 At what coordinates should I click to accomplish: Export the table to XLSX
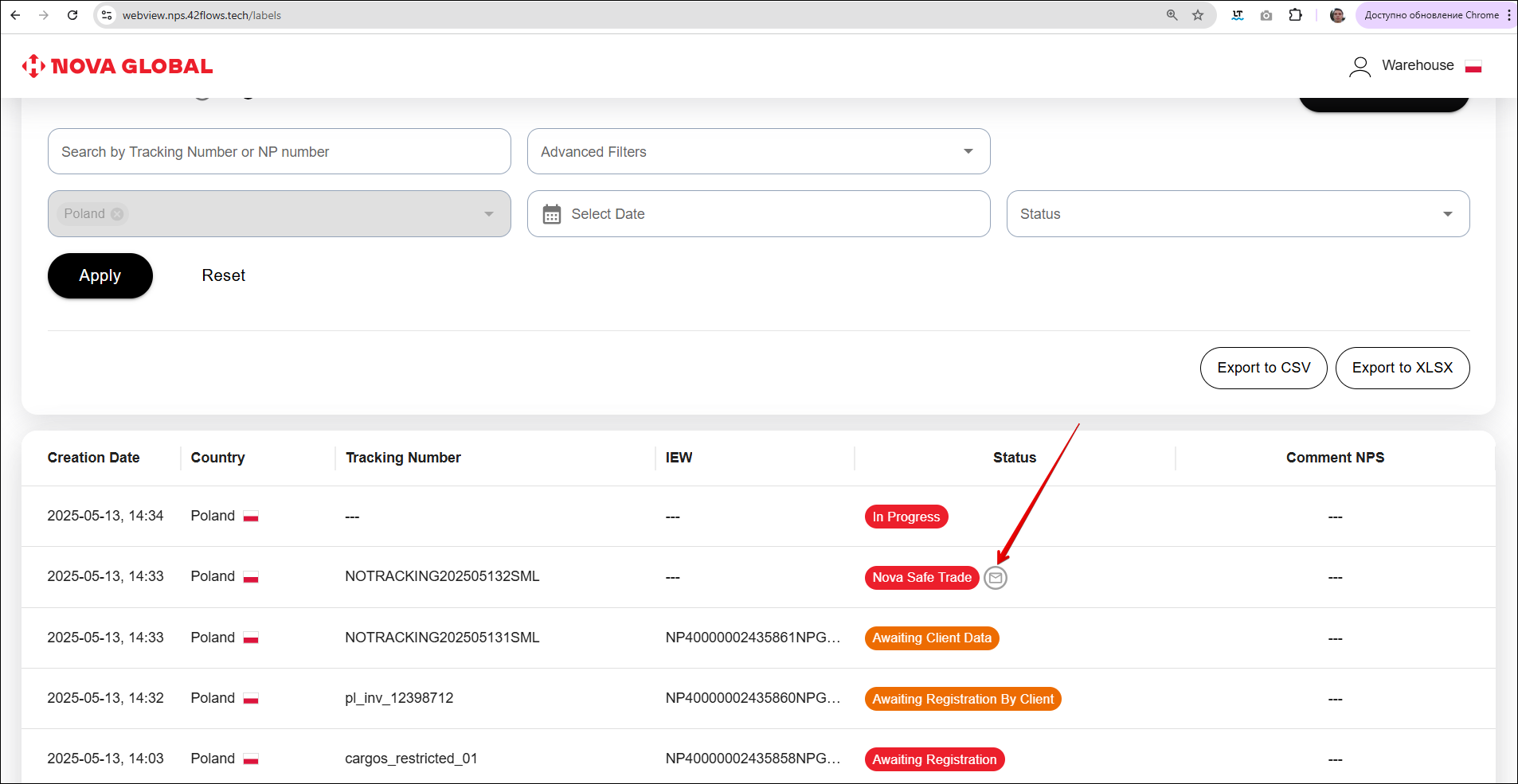(x=1402, y=368)
